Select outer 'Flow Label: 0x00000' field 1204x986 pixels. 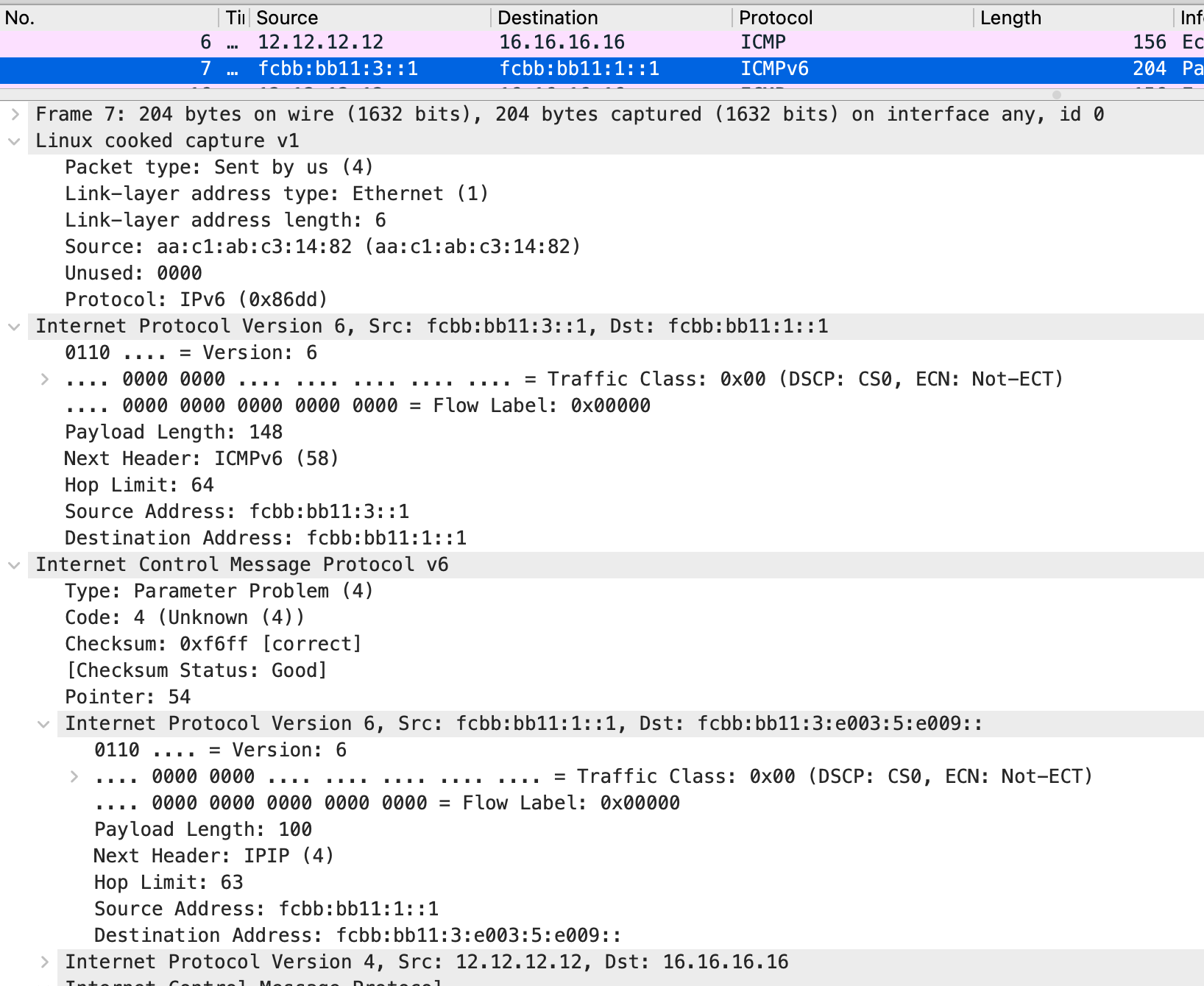358,405
